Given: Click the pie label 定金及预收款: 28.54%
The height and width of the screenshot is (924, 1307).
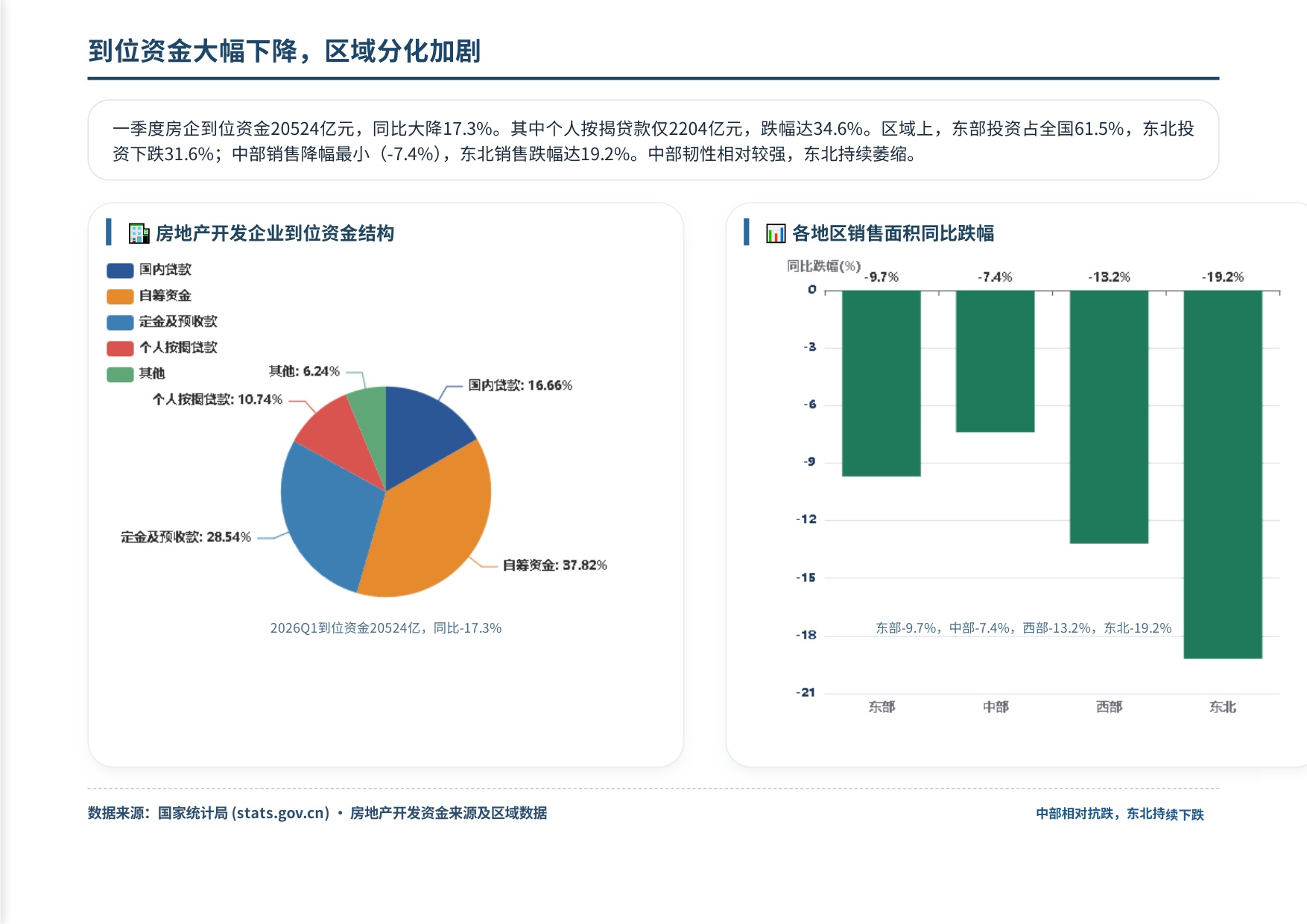Looking at the screenshot, I should 186,537.
